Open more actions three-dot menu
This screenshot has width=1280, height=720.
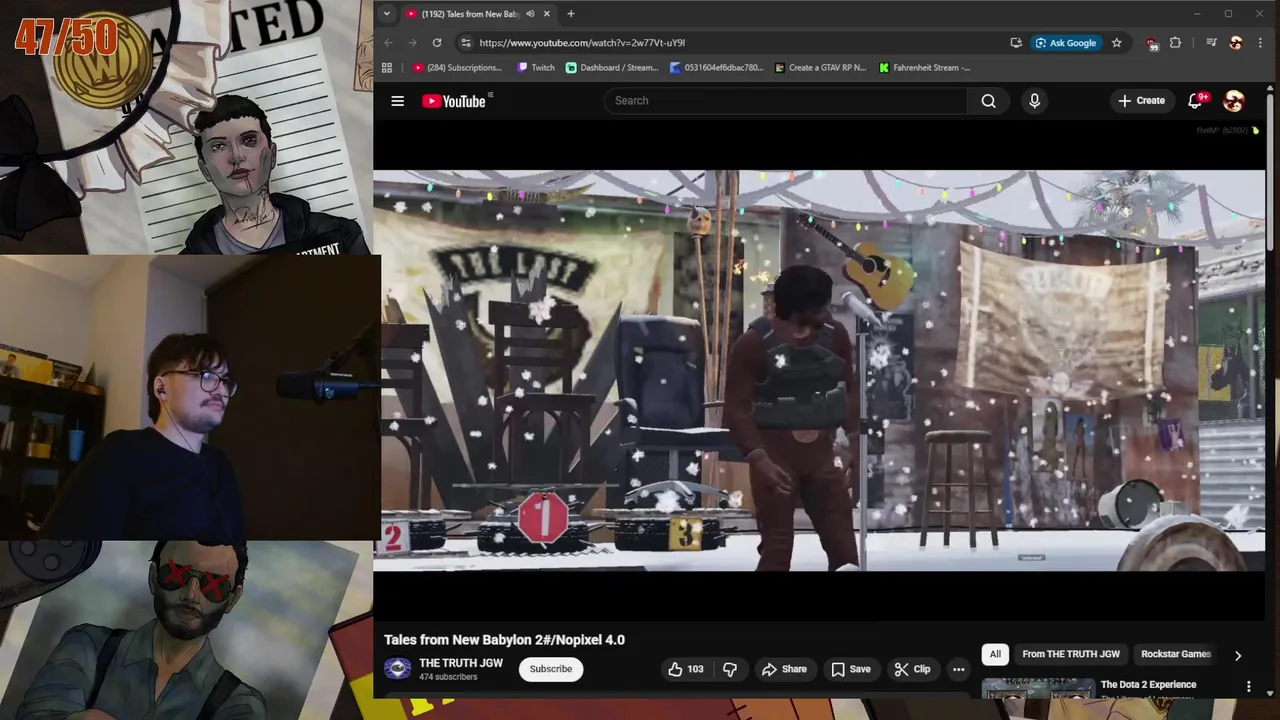(x=958, y=669)
